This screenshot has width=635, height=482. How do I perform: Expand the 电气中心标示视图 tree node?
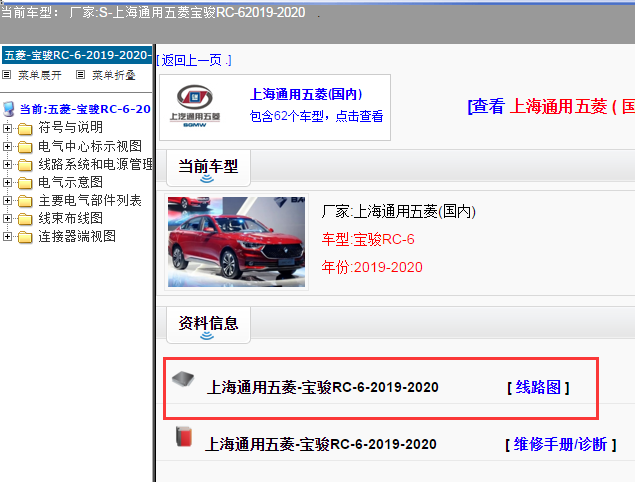[x=7, y=146]
